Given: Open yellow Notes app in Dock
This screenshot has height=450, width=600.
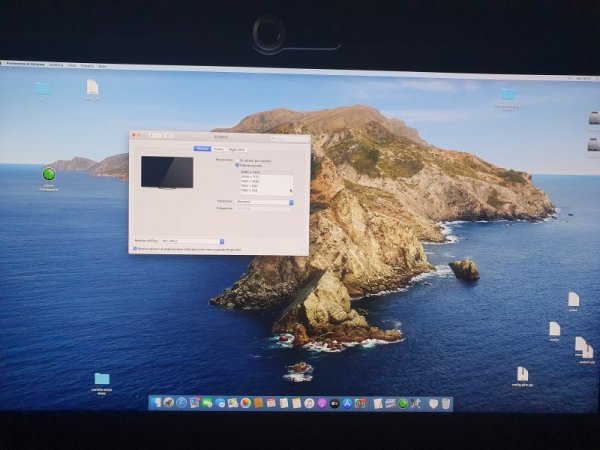Looking at the screenshot, I should tap(297, 403).
